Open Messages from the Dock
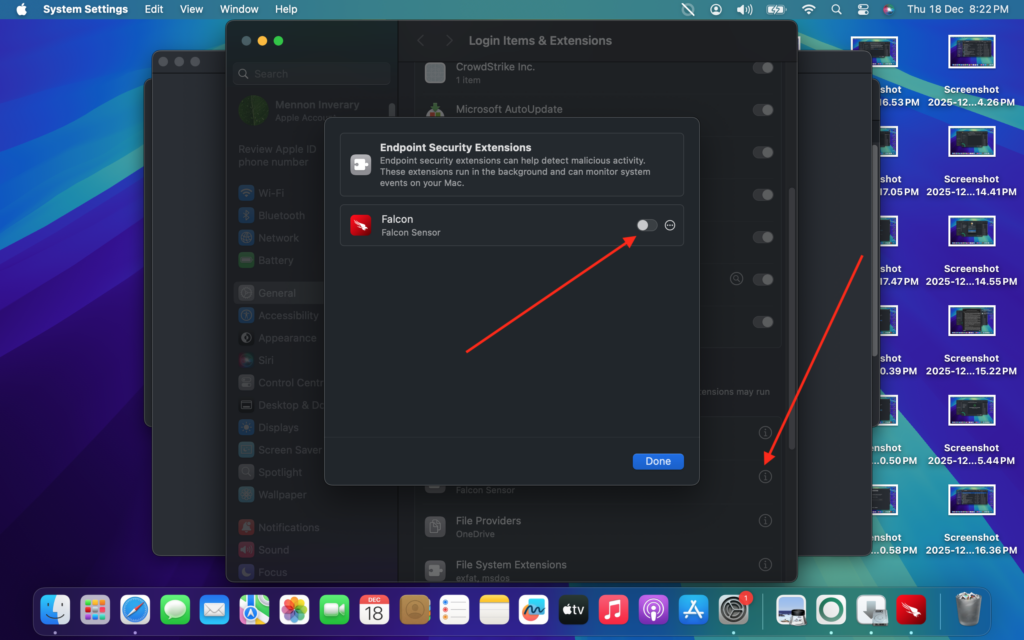1024x640 pixels. pos(175,610)
